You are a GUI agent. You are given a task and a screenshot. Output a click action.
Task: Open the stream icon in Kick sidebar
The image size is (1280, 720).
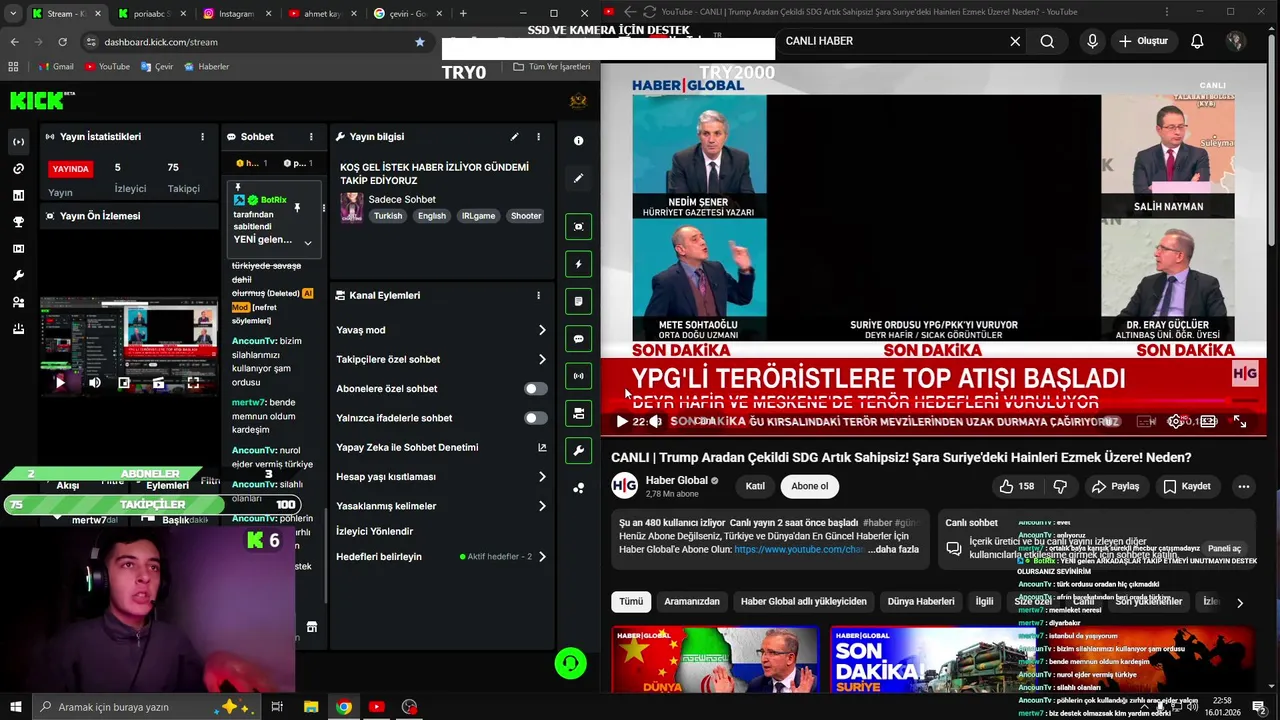(18, 142)
